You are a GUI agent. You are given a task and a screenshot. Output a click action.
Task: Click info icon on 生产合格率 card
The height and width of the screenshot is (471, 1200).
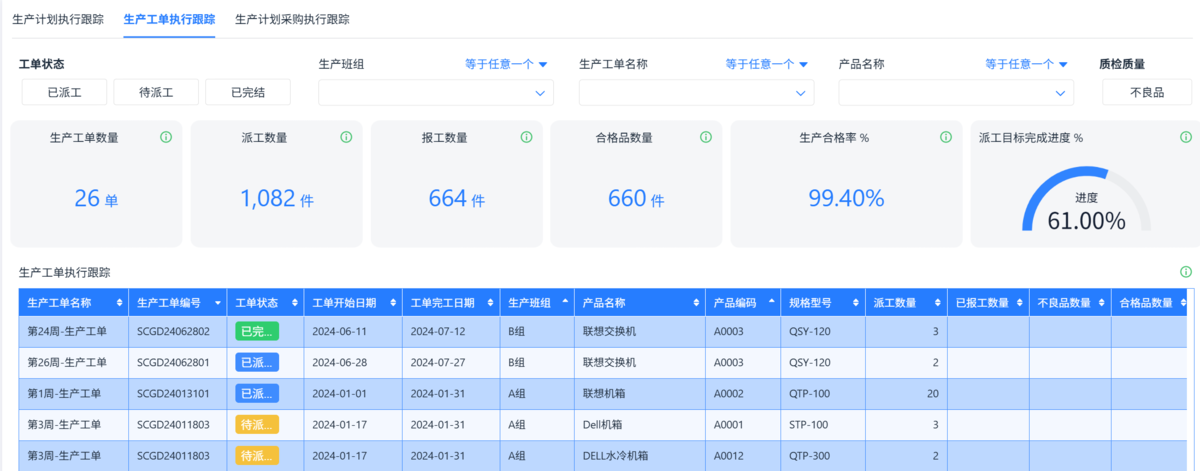pos(945,137)
